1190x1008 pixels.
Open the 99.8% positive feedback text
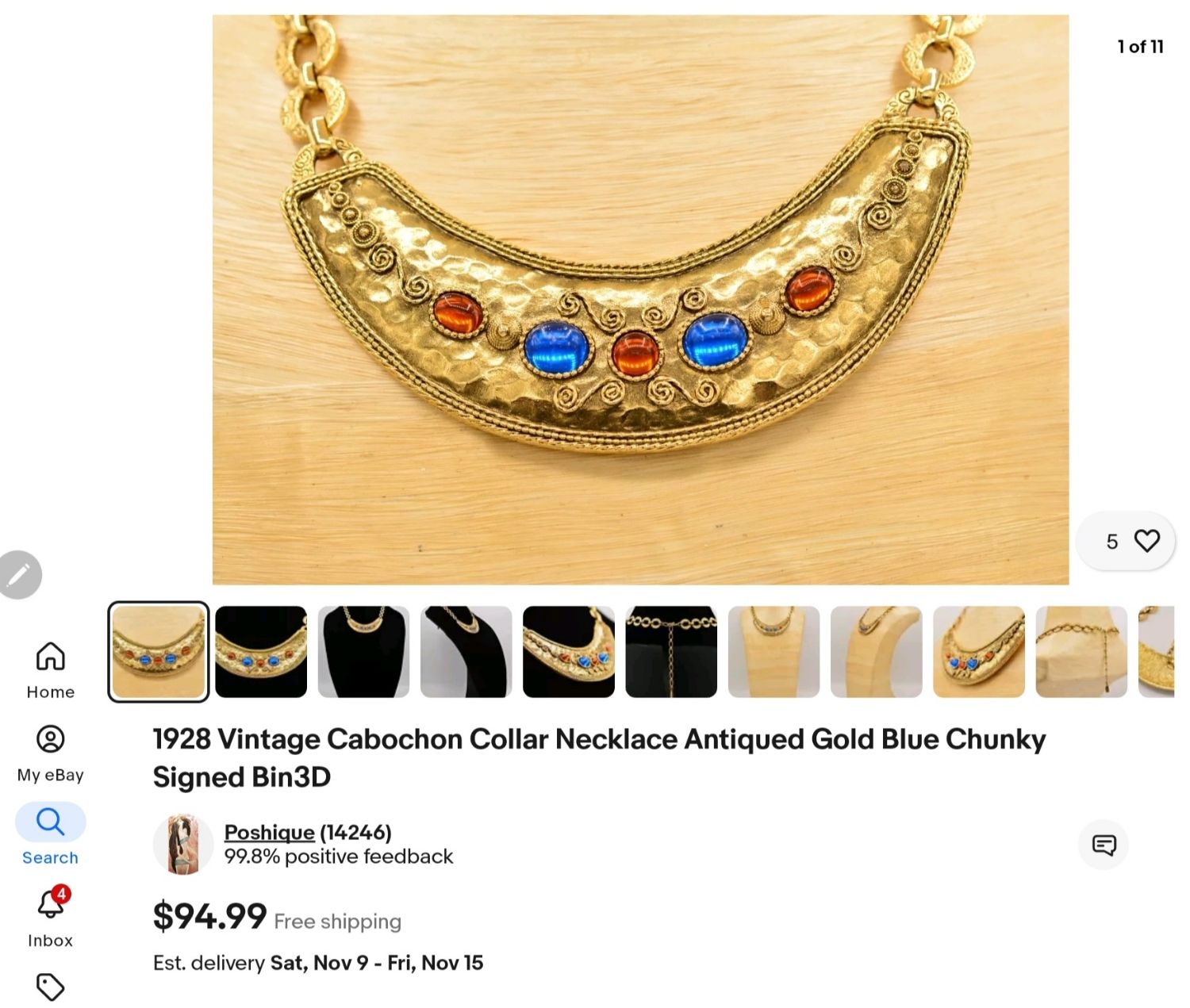click(x=339, y=857)
